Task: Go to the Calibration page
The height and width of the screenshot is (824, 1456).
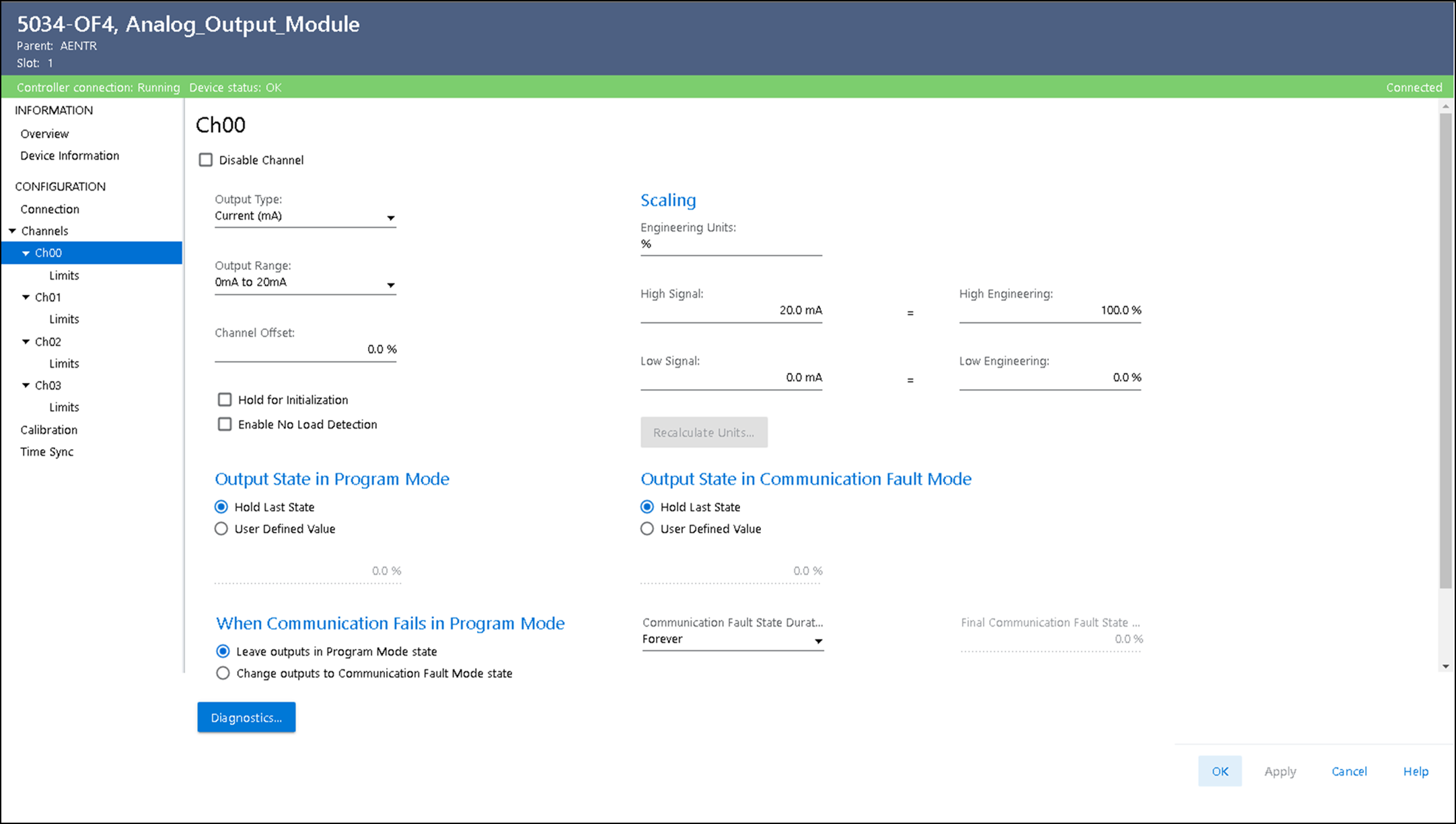Action: click(48, 430)
